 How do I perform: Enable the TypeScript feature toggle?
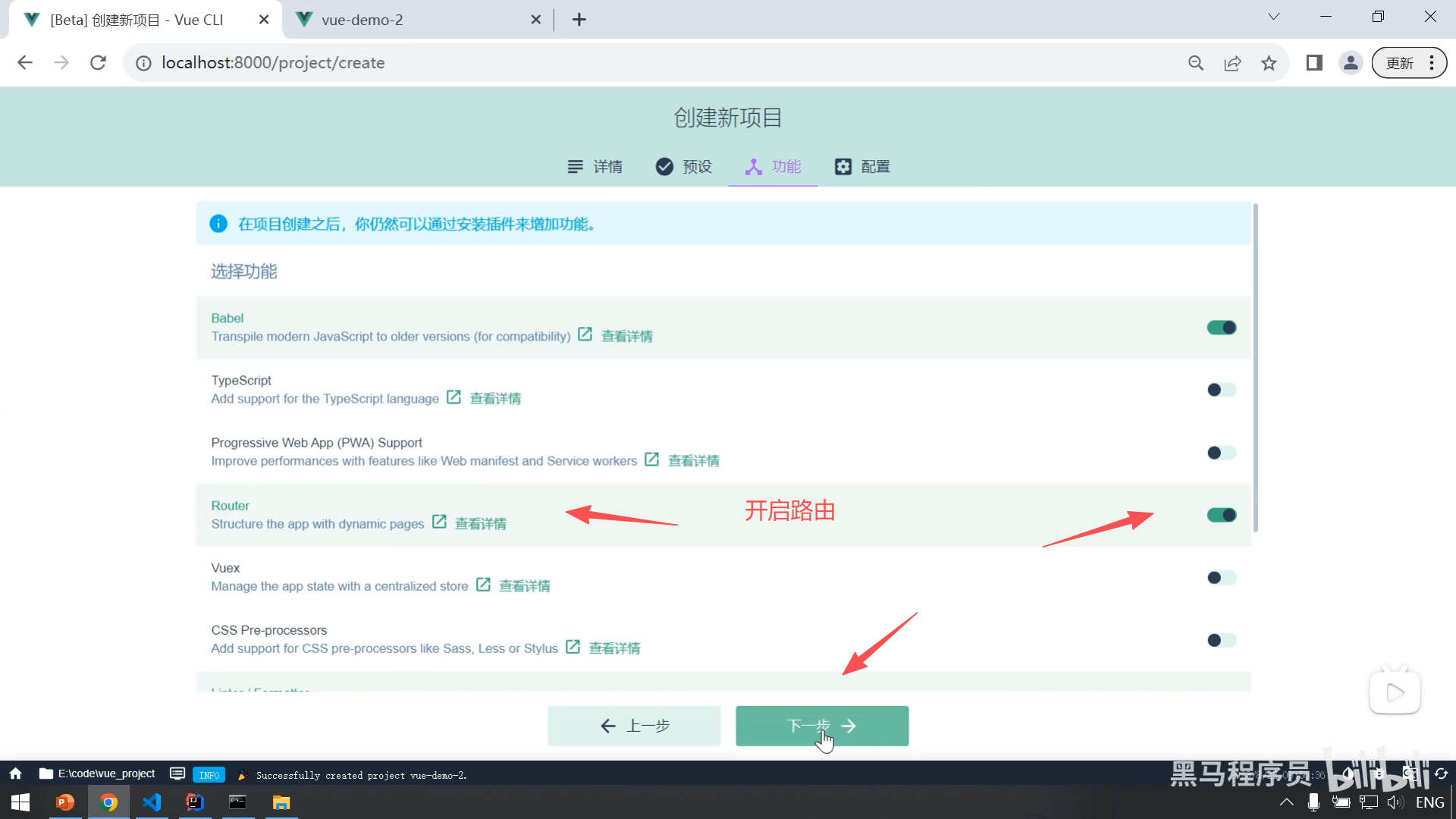pyautogui.click(x=1221, y=390)
